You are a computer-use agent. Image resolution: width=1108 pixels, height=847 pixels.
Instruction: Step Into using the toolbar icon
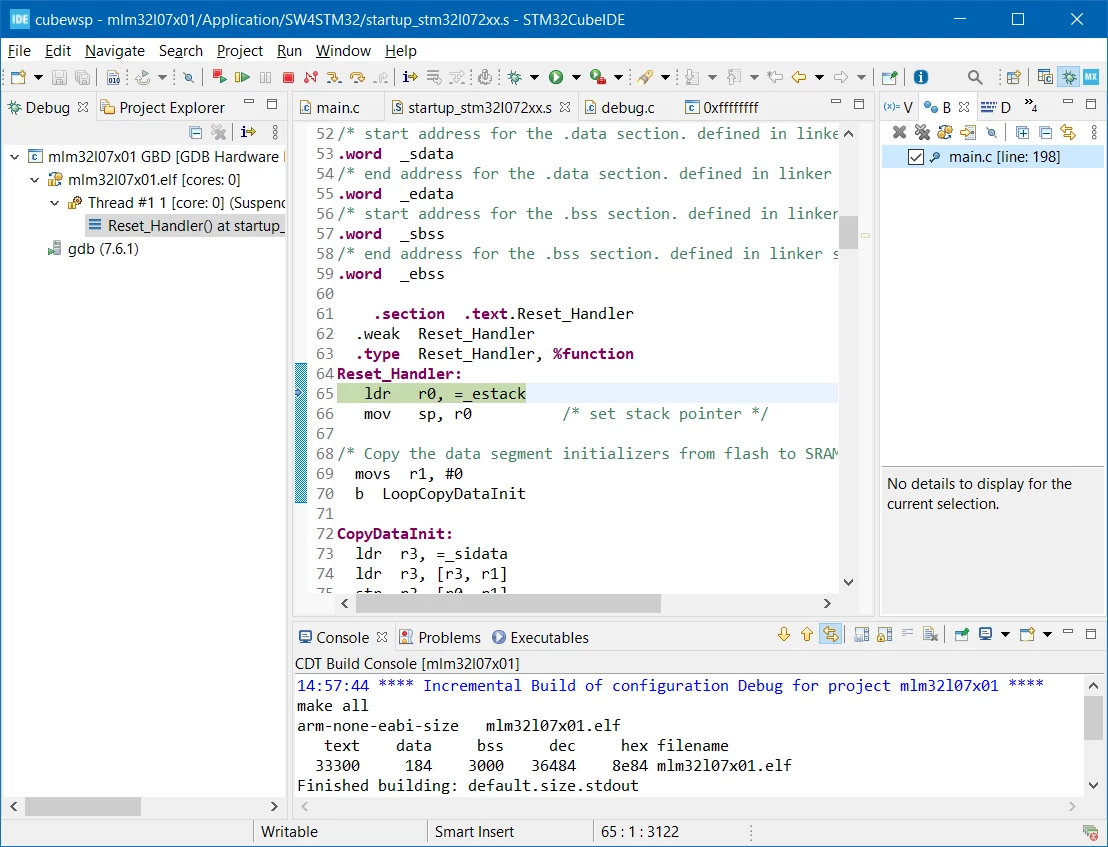click(x=334, y=77)
